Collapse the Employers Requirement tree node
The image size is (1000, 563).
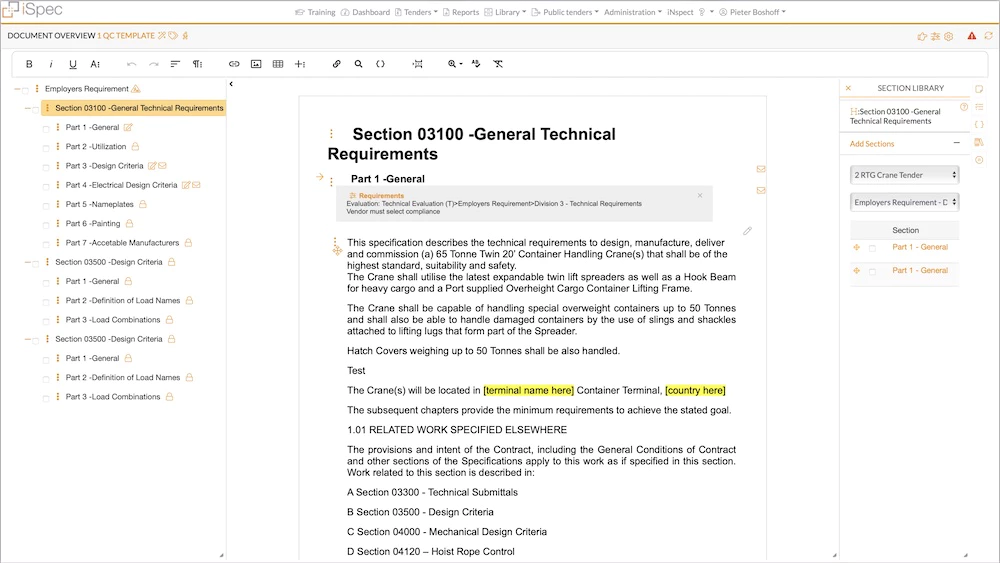[17, 89]
